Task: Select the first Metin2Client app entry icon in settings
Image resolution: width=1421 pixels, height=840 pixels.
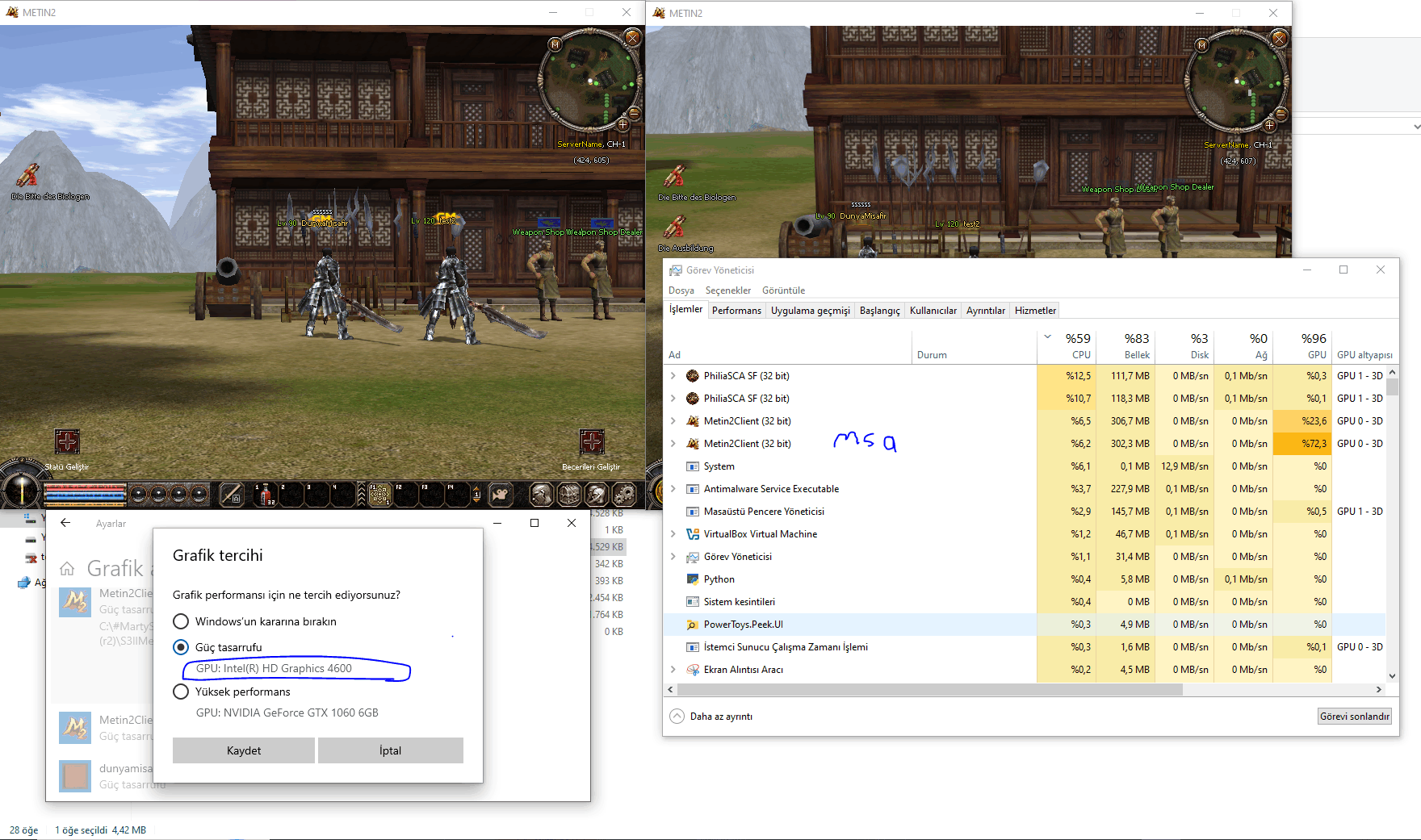Action: click(x=75, y=601)
